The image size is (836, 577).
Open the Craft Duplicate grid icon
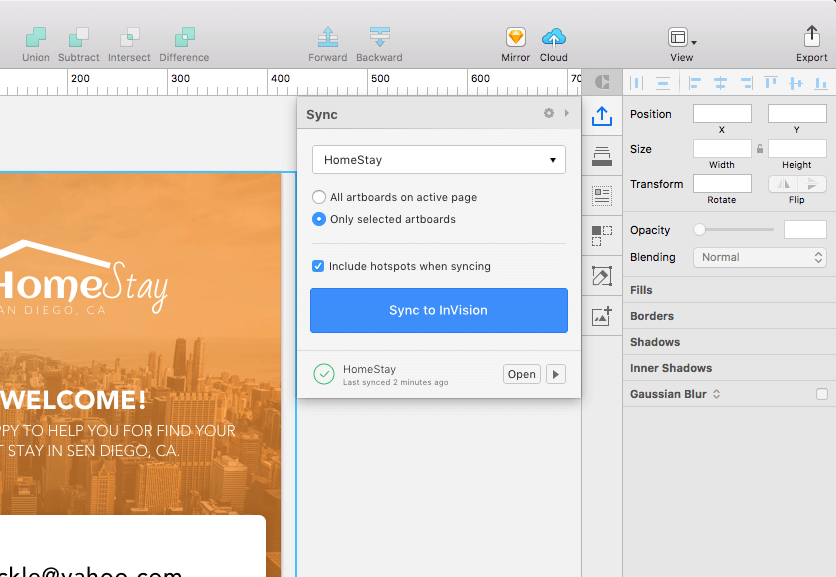point(601,236)
